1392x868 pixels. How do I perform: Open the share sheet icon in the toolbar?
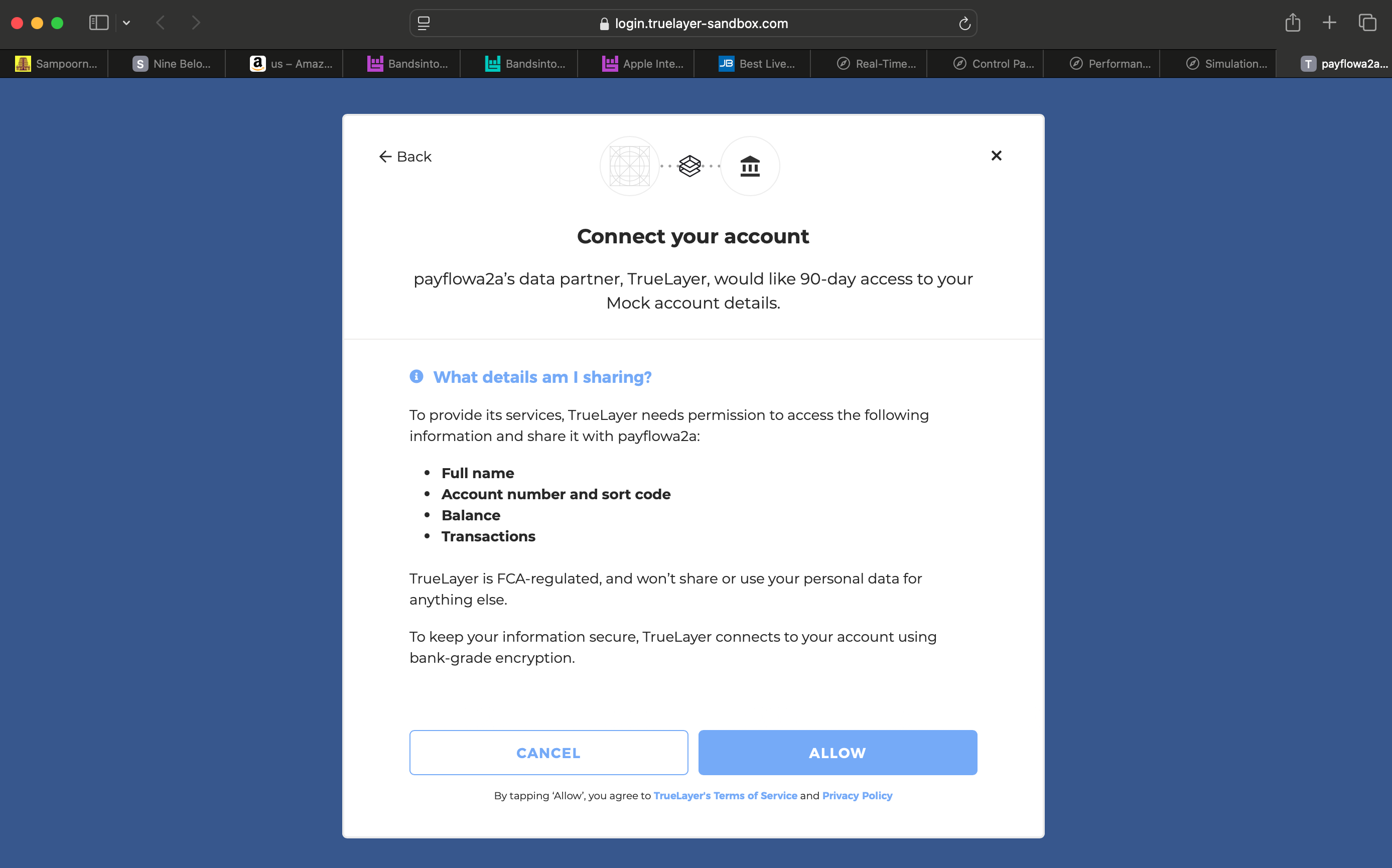(1293, 23)
